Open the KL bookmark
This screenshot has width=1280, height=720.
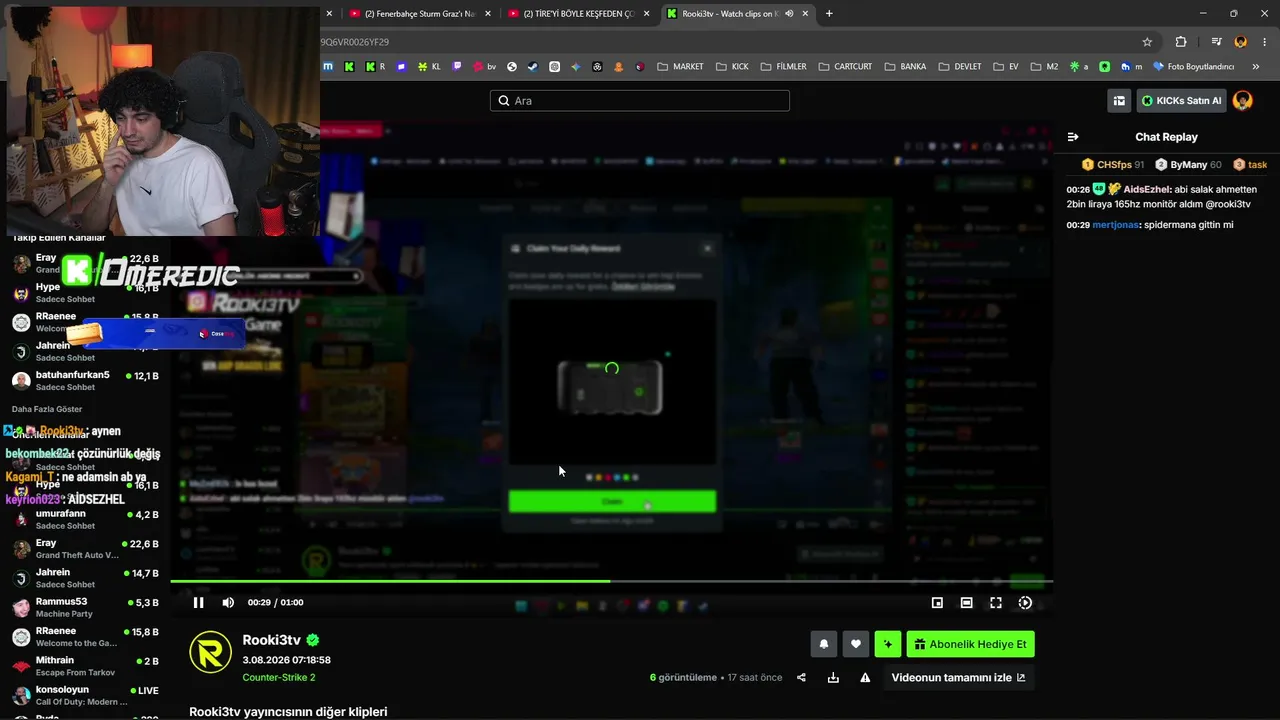tap(429, 67)
